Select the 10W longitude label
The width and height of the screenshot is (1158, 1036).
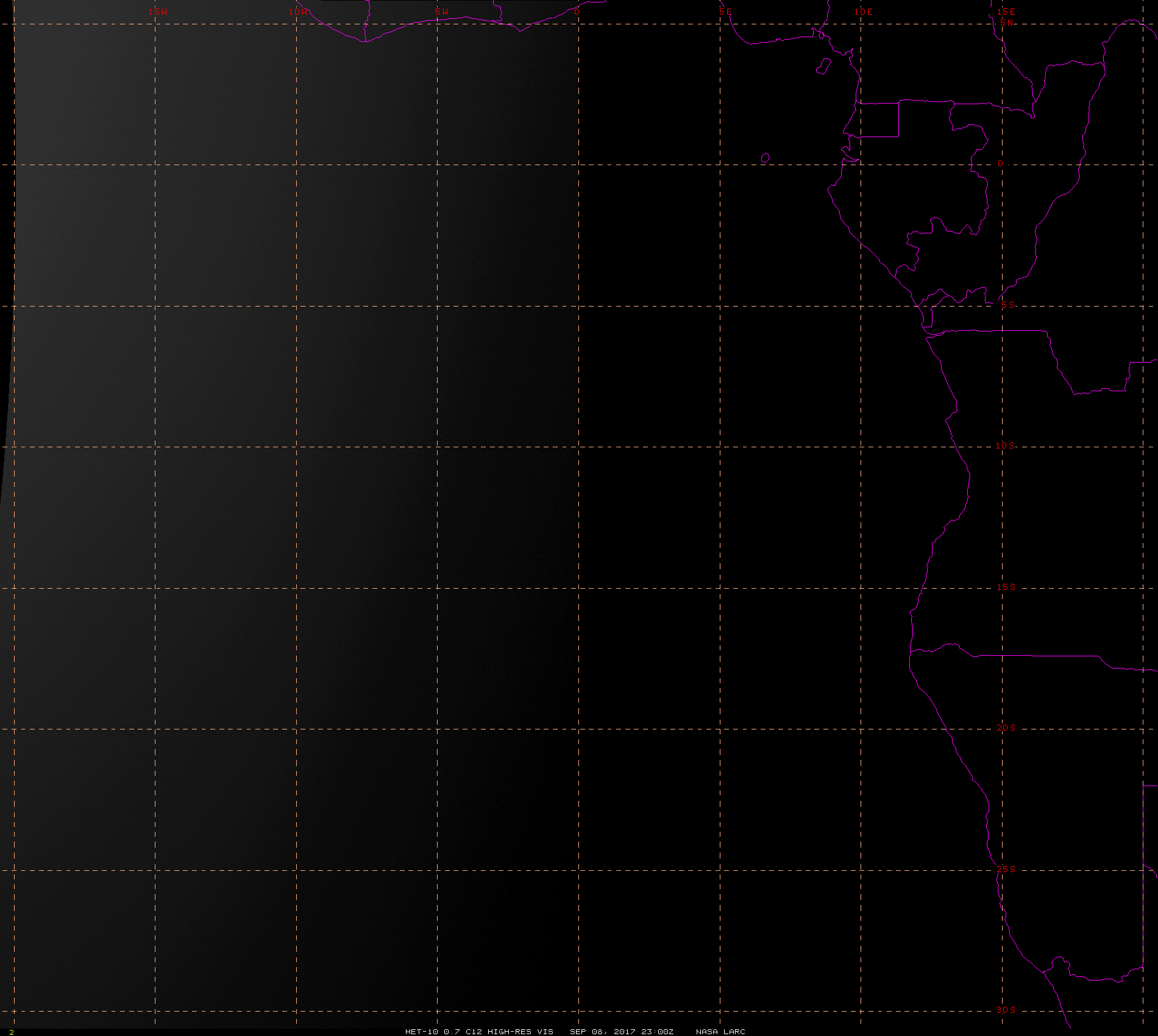(x=299, y=12)
